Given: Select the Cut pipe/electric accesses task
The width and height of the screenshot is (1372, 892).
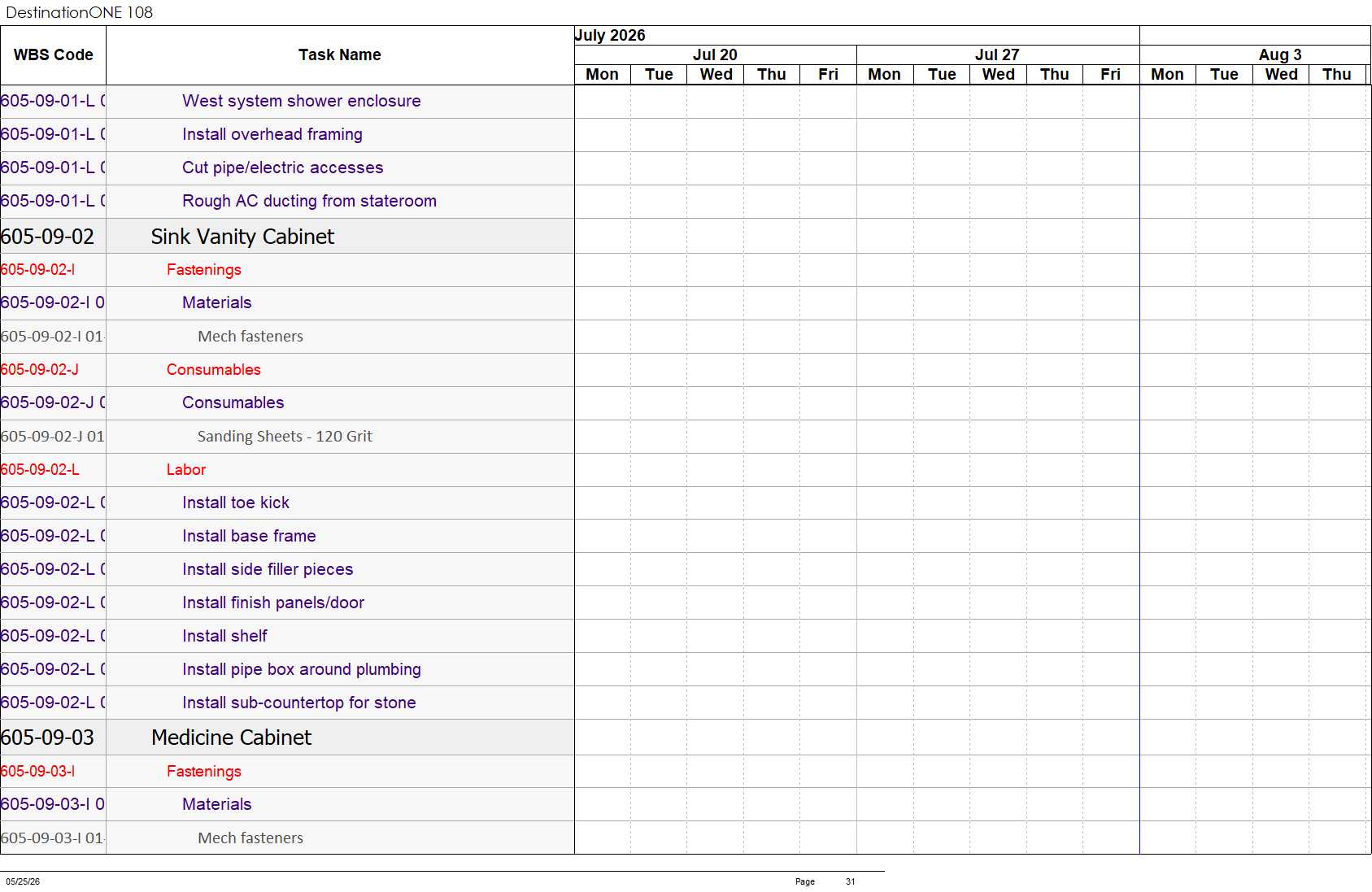Looking at the screenshot, I should 282,168.
